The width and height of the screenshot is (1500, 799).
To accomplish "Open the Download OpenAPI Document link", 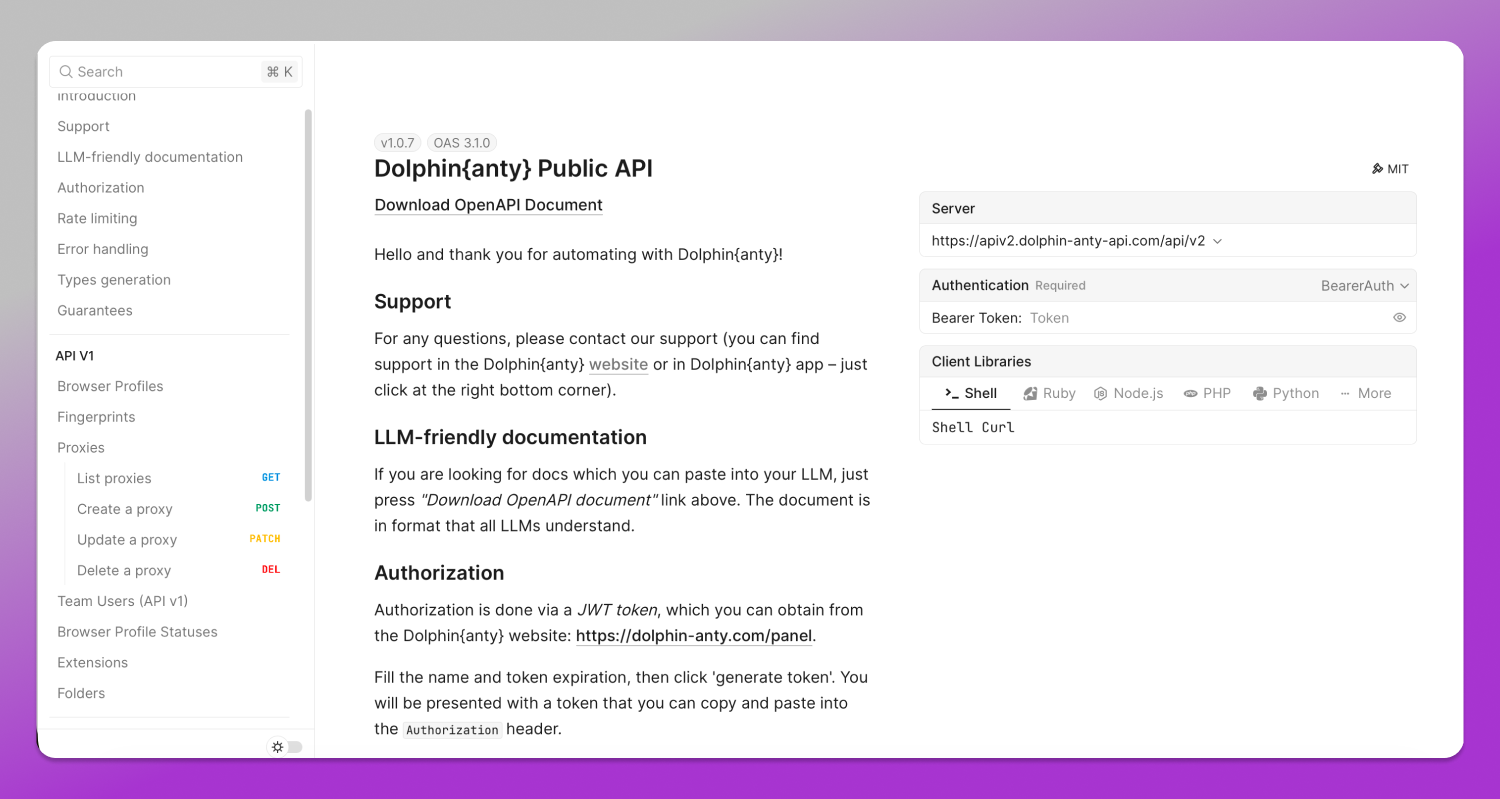I will (x=488, y=205).
